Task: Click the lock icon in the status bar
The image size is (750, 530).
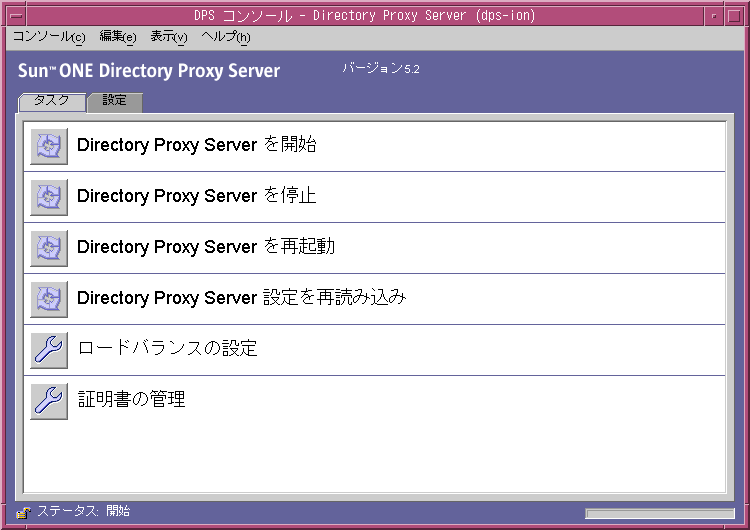Action: coord(23,513)
